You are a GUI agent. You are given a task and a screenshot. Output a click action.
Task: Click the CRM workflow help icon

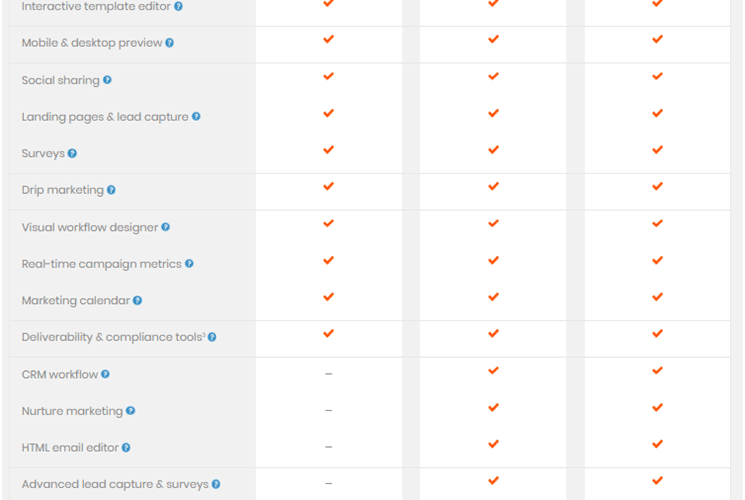pos(105,374)
